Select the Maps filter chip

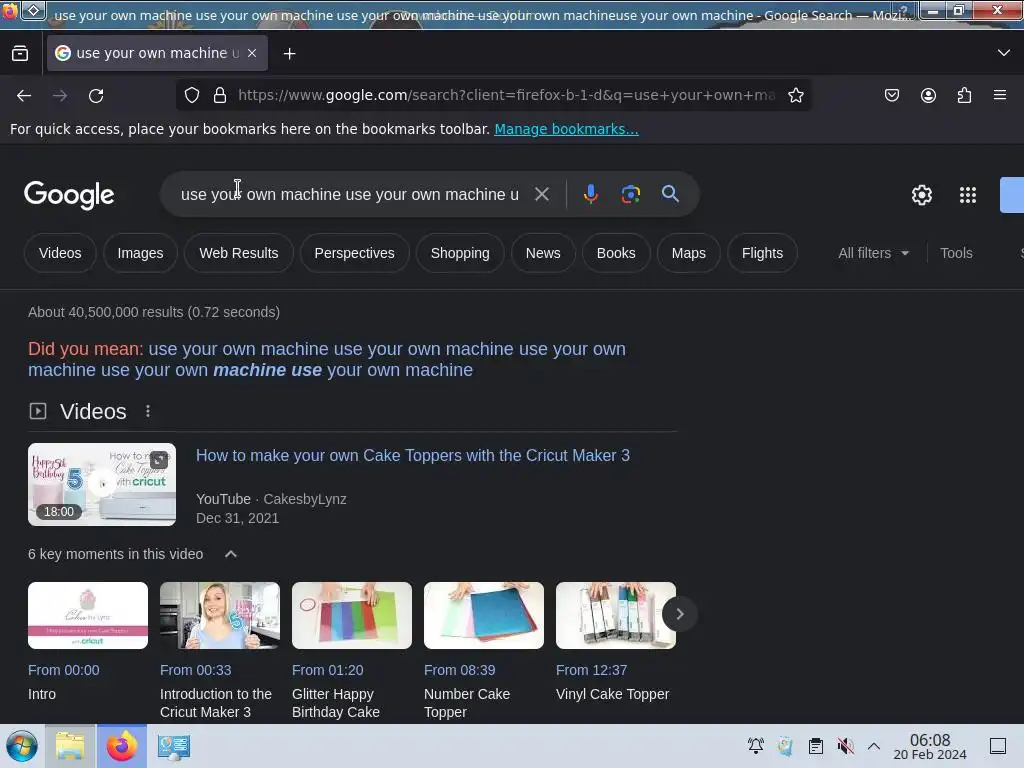688,253
